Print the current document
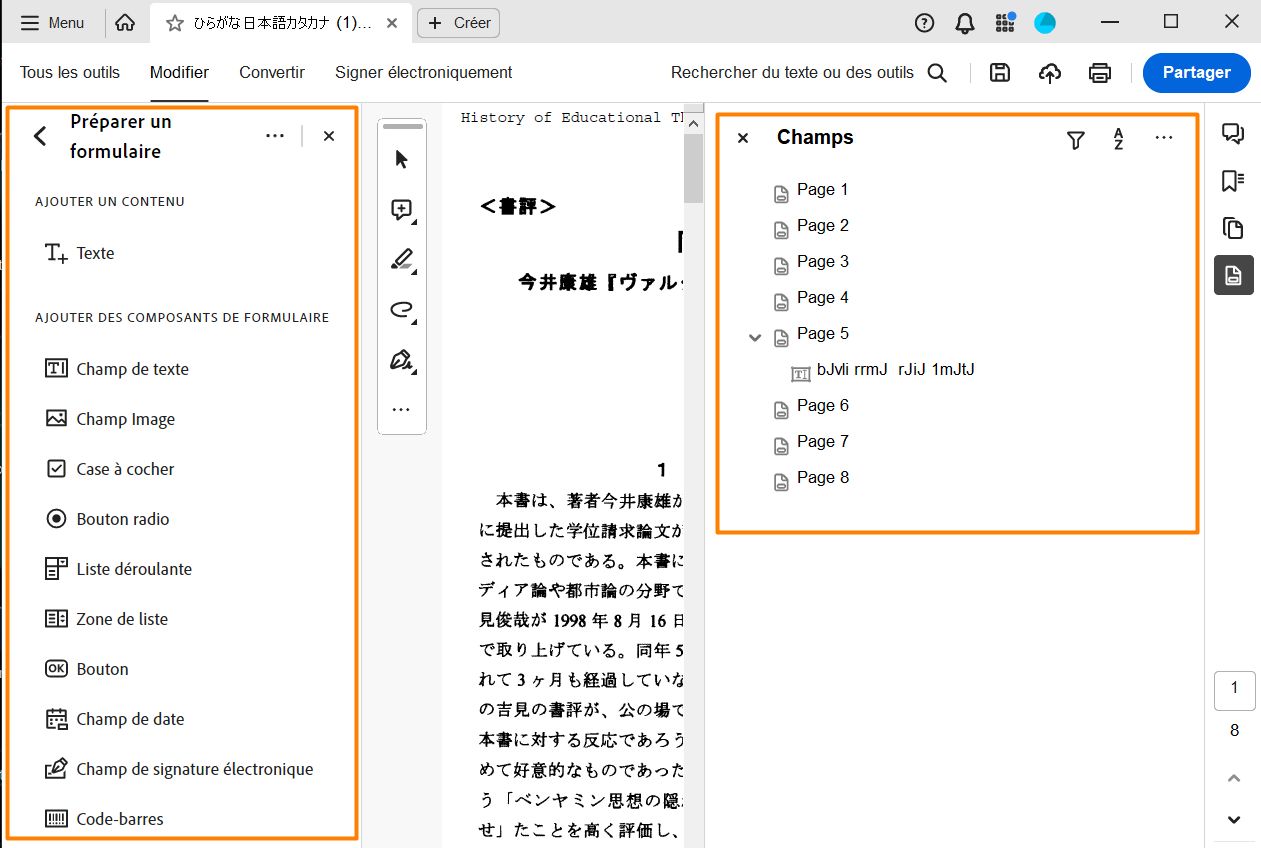 pos(1099,72)
